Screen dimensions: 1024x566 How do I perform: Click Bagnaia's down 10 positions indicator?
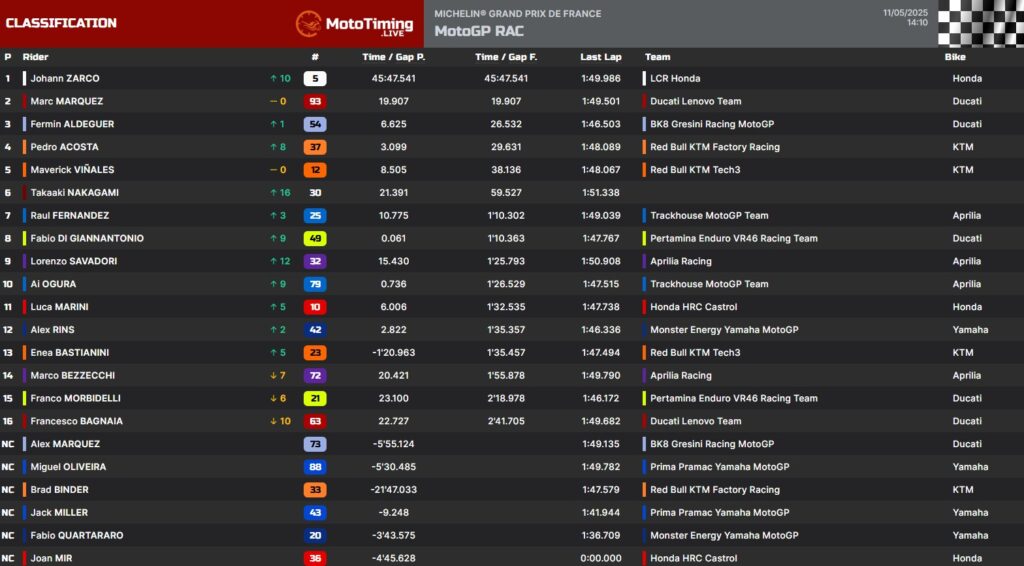pos(280,421)
